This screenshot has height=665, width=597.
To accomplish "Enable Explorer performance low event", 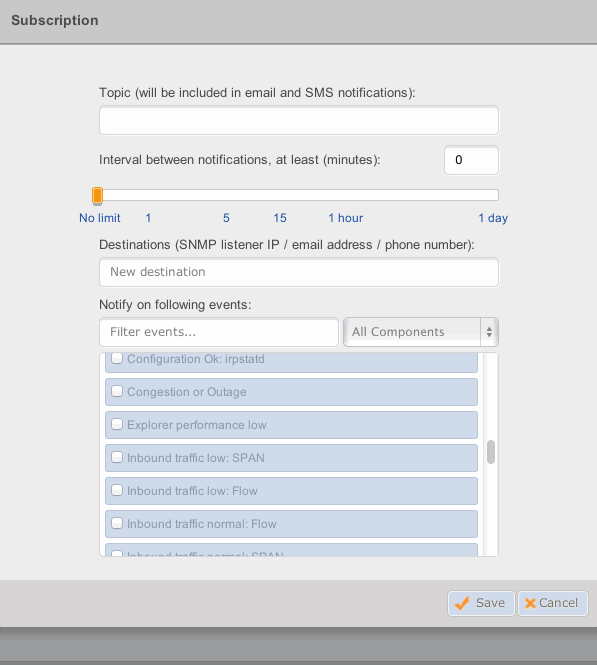I will tap(117, 424).
